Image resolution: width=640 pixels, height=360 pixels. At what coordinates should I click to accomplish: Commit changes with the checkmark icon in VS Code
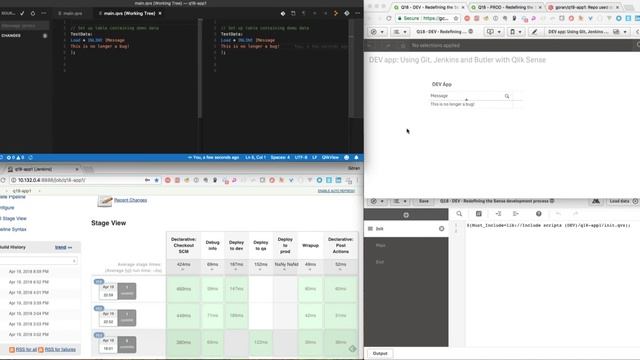click(x=22, y=13)
